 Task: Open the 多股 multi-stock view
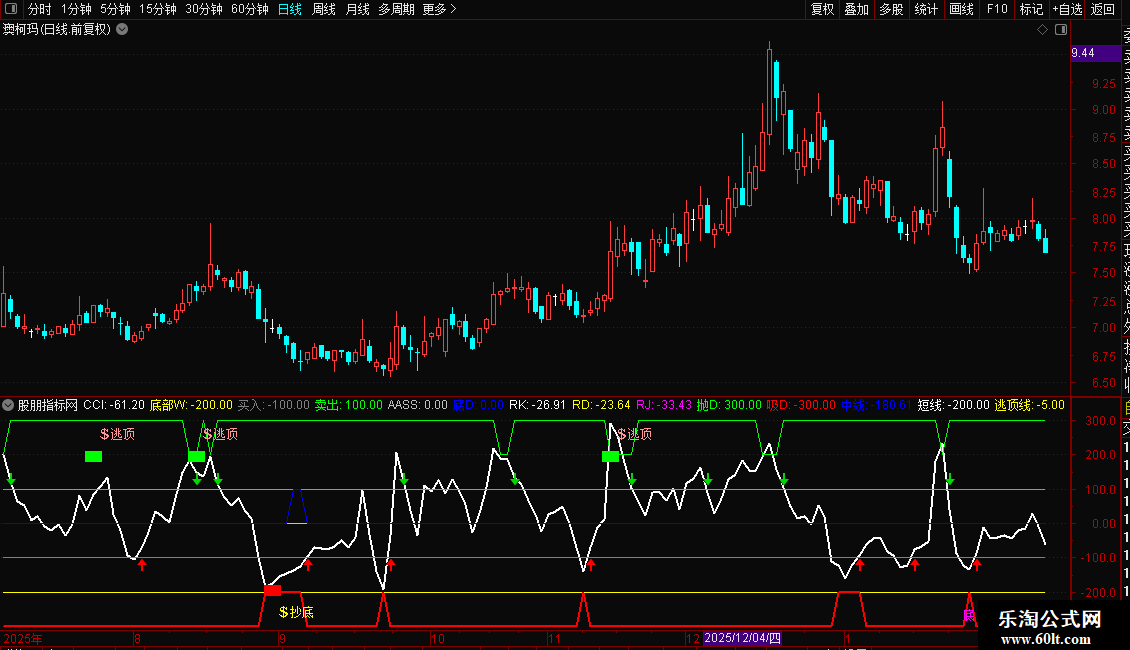[x=891, y=9]
